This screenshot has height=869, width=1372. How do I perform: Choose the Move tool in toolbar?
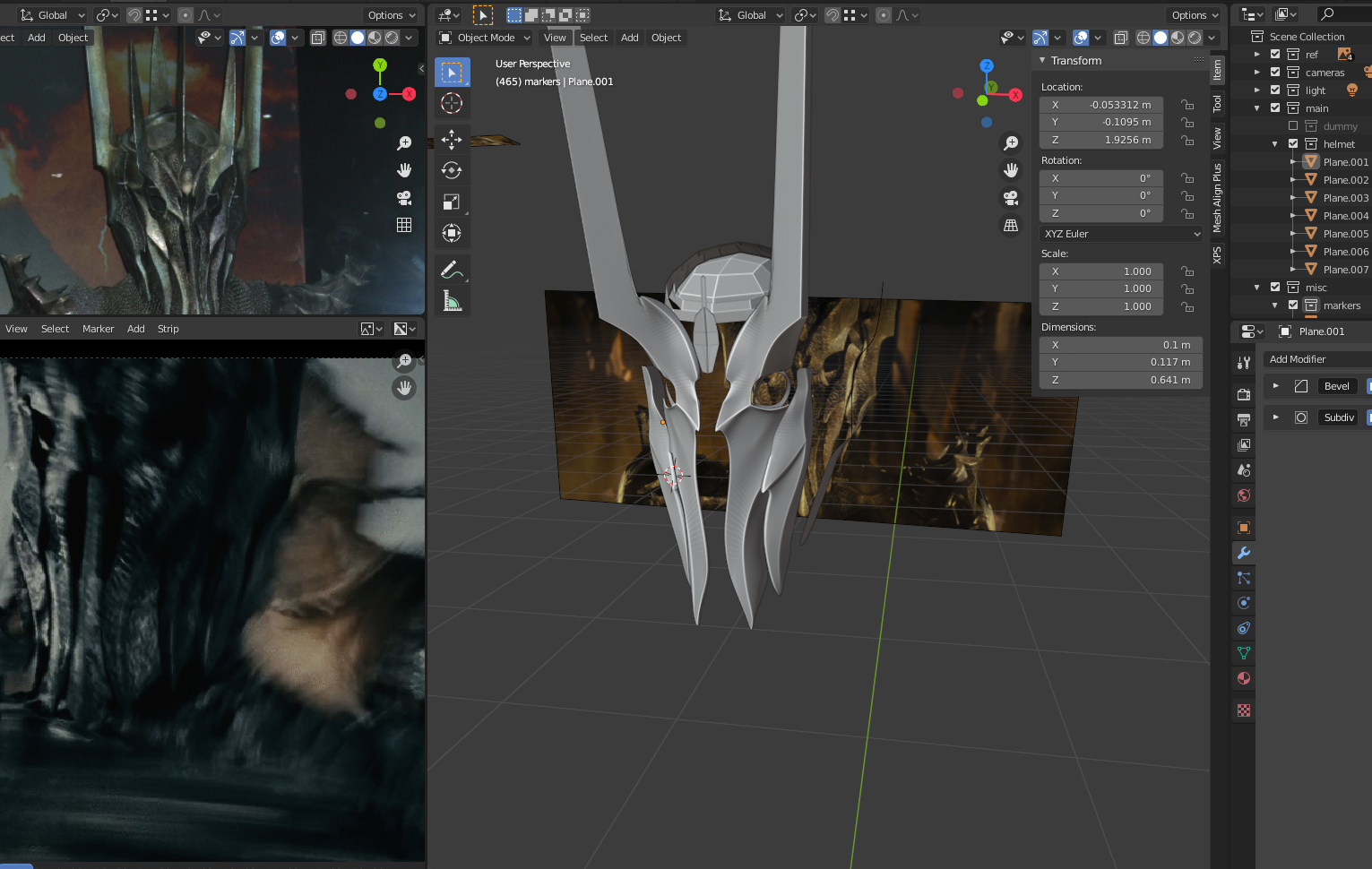click(452, 139)
